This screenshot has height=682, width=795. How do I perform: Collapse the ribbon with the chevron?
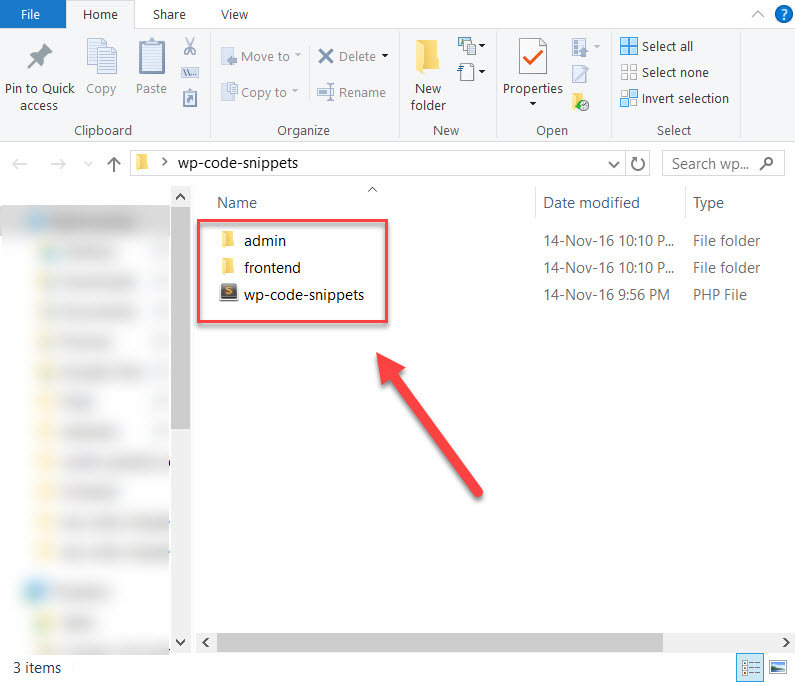pyautogui.click(x=757, y=14)
